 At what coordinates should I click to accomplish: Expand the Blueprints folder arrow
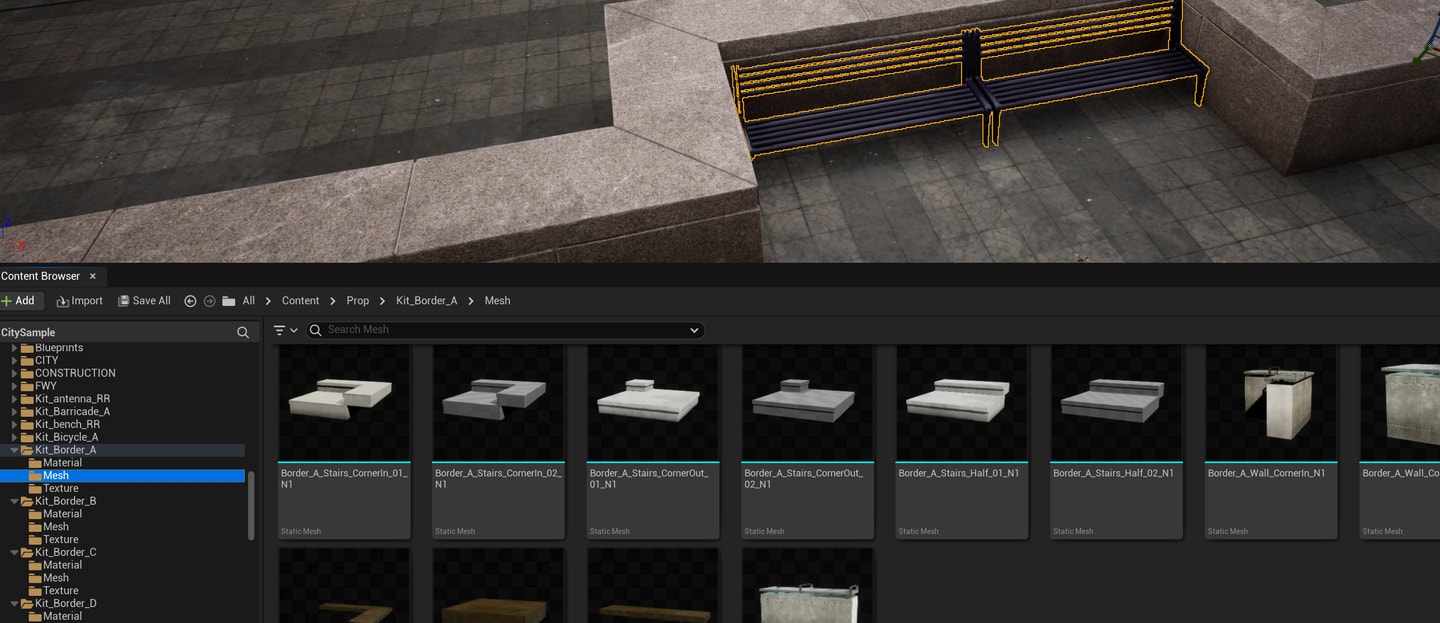click(15, 348)
